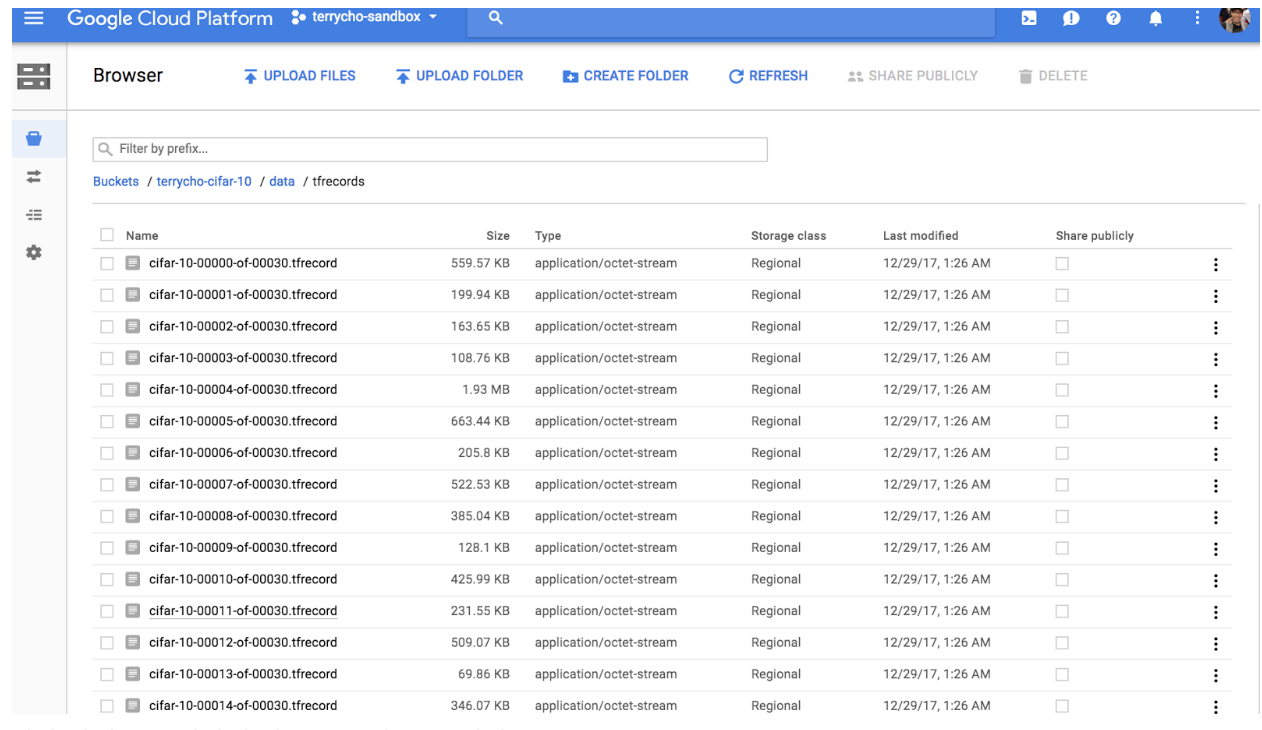Select checkbox for cifar-10-00000-of-00030.tfrecord
Image resolution: width=1262 pixels, height=730 pixels.
point(107,263)
